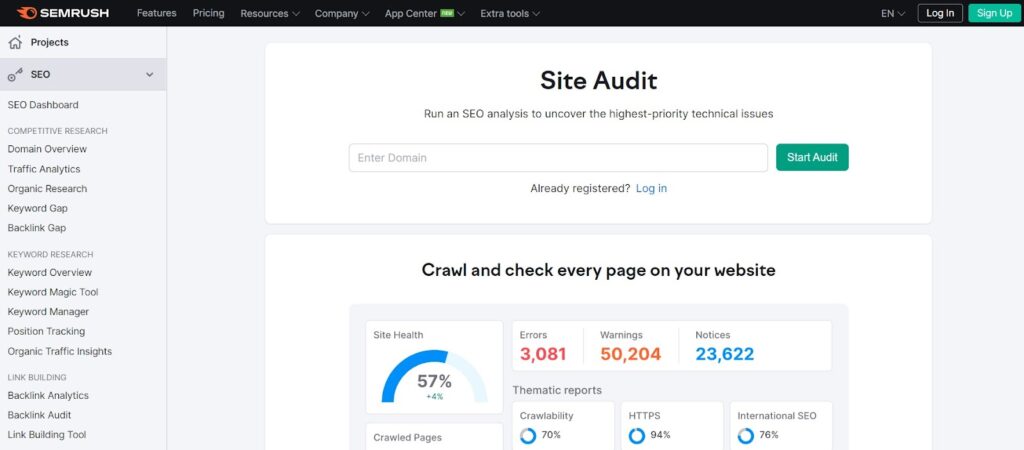Collapse the SEO sidebar section chevron
Image resolution: width=1024 pixels, height=450 pixels.
click(150, 74)
